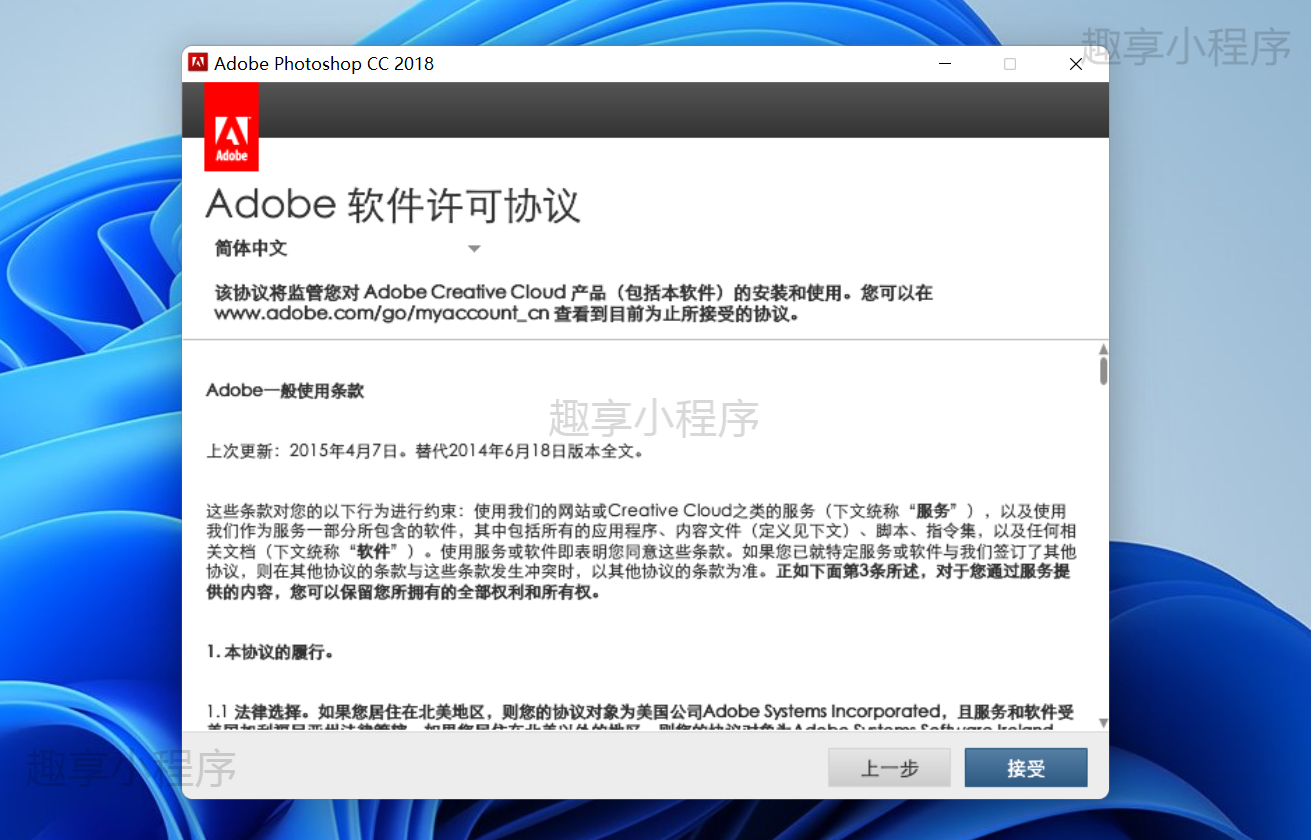The width and height of the screenshot is (1311, 840).
Task: Click the '1. 本协议的履行。' heading
Action: 270,652
